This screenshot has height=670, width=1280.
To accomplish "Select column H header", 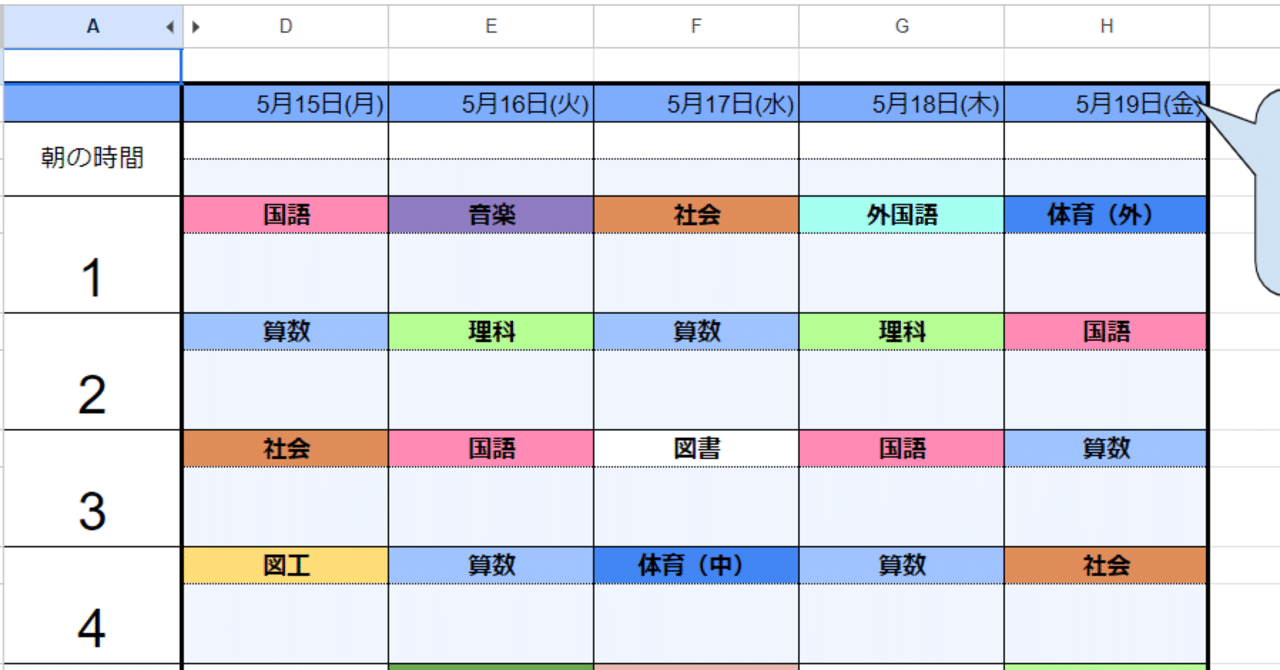I will tap(1107, 27).
